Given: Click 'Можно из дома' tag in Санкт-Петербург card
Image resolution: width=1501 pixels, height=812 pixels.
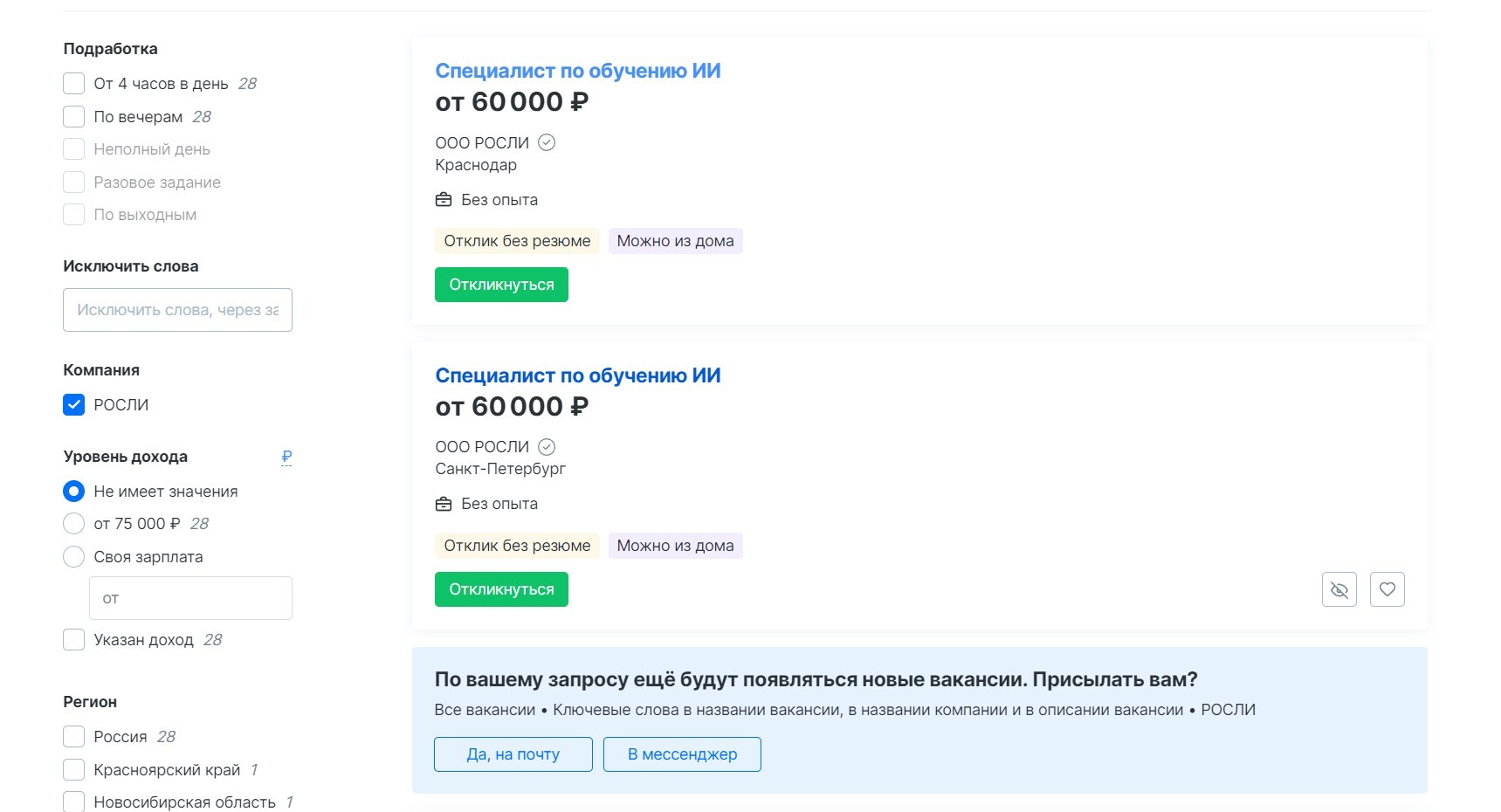Looking at the screenshot, I should click(675, 546).
